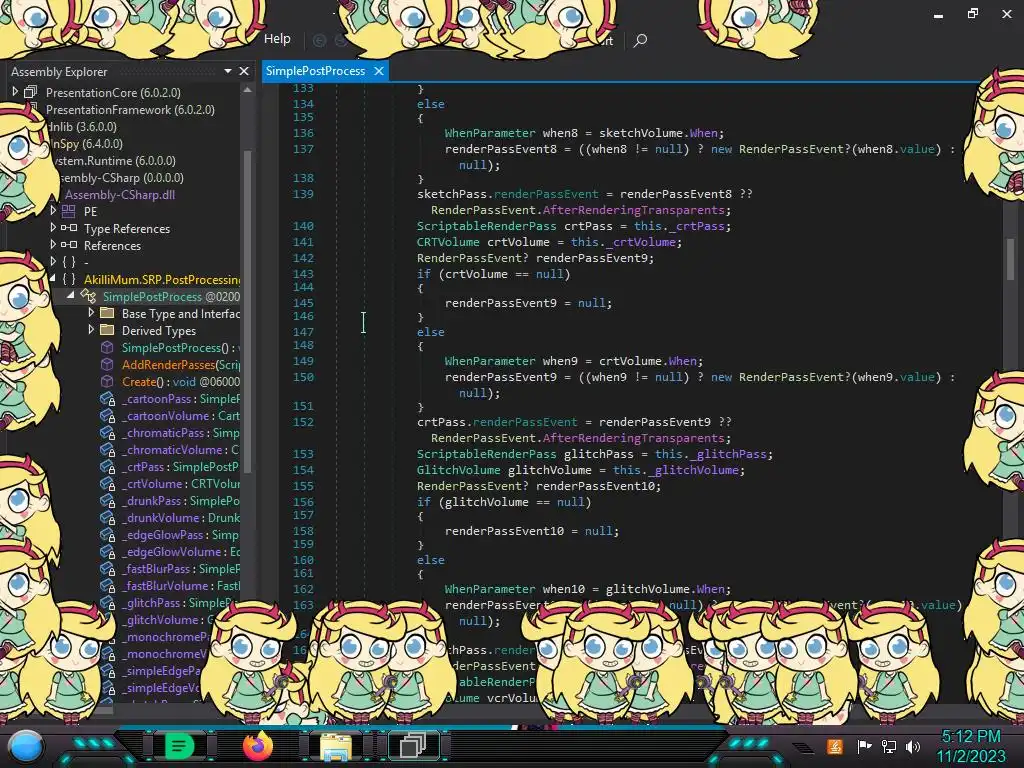Click the Derived Types folder icon
The height and width of the screenshot is (768, 1024).
[x=107, y=330]
